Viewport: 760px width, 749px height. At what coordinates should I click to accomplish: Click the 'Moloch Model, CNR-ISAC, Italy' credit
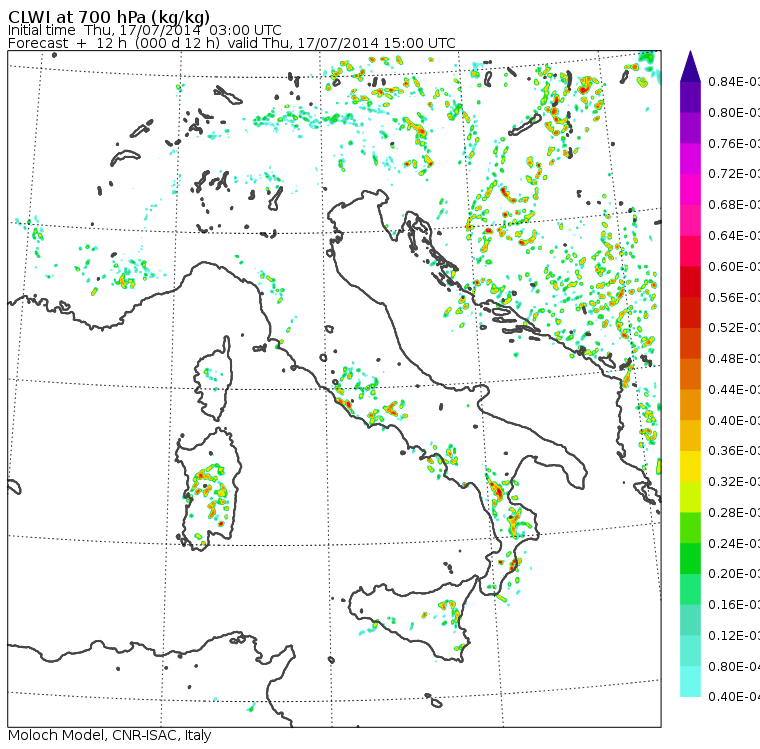[x=110, y=735]
